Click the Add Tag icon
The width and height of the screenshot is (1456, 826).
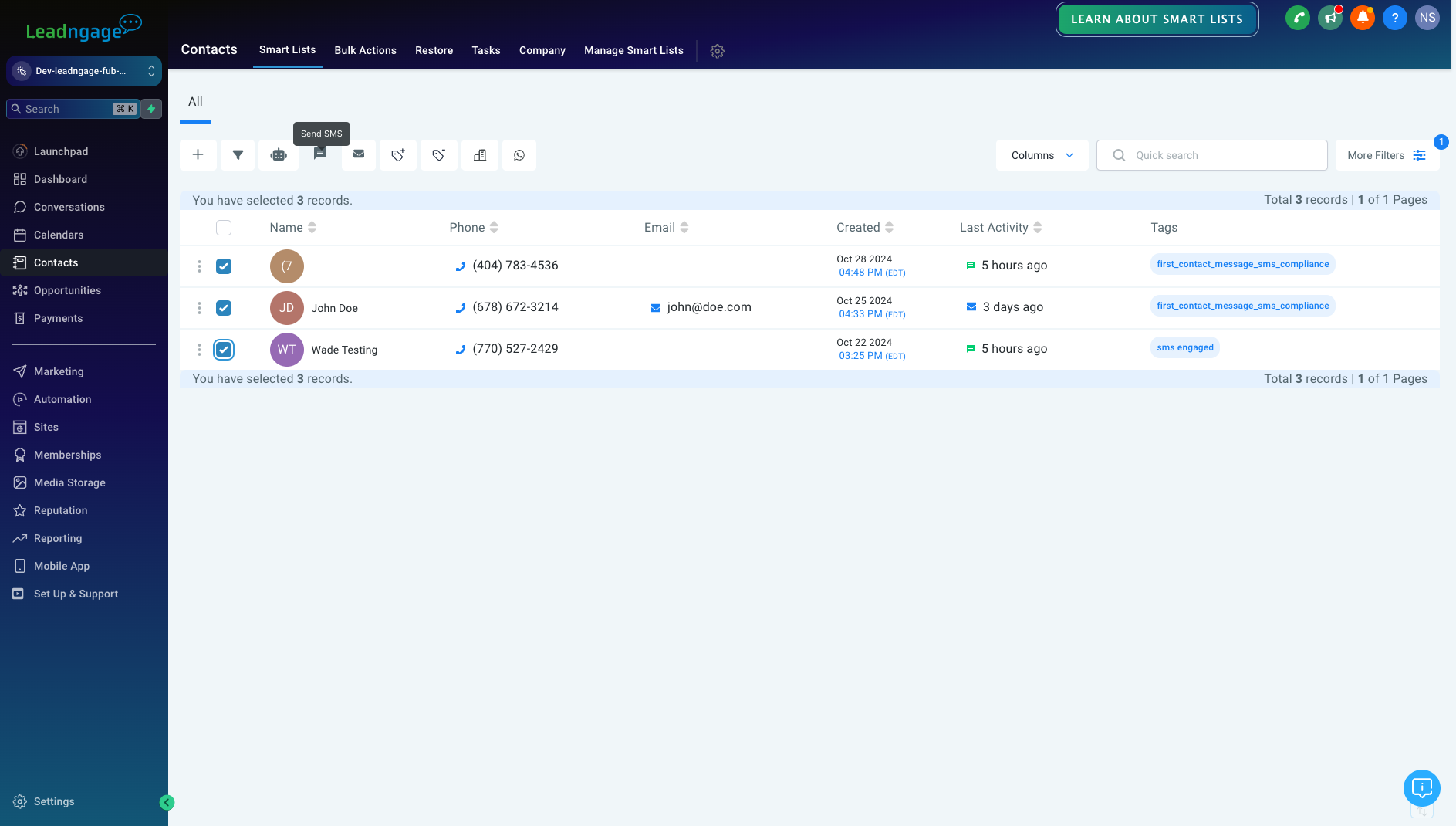click(x=398, y=155)
